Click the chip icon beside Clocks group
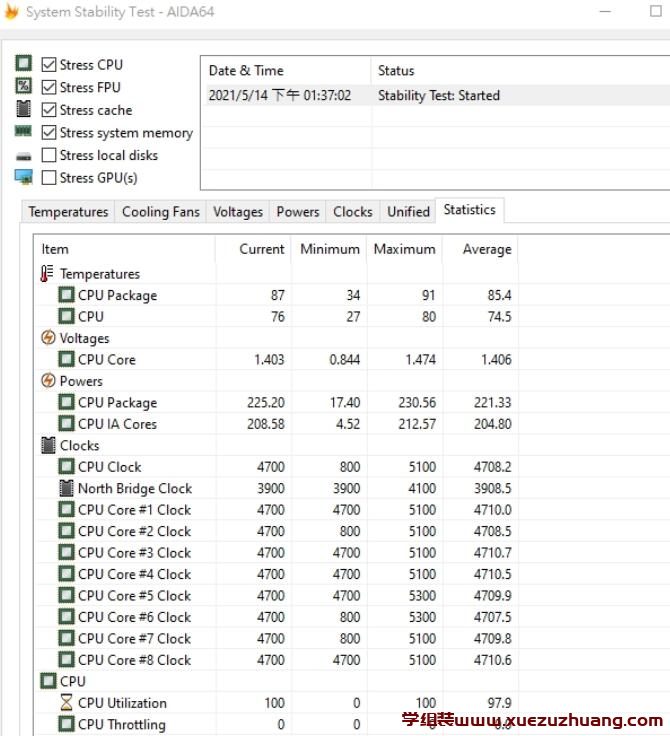 click(x=47, y=445)
